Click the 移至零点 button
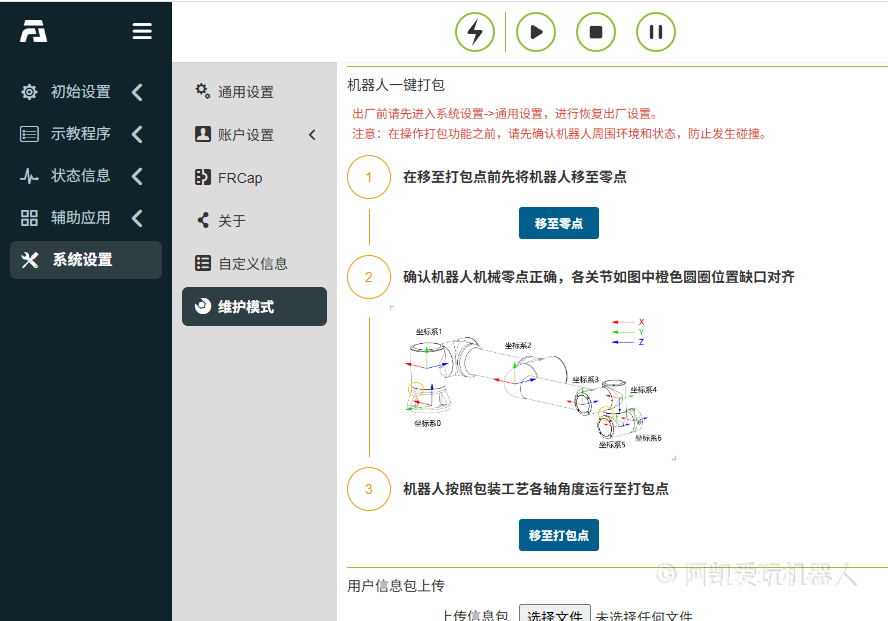This screenshot has width=888, height=621. point(558,223)
